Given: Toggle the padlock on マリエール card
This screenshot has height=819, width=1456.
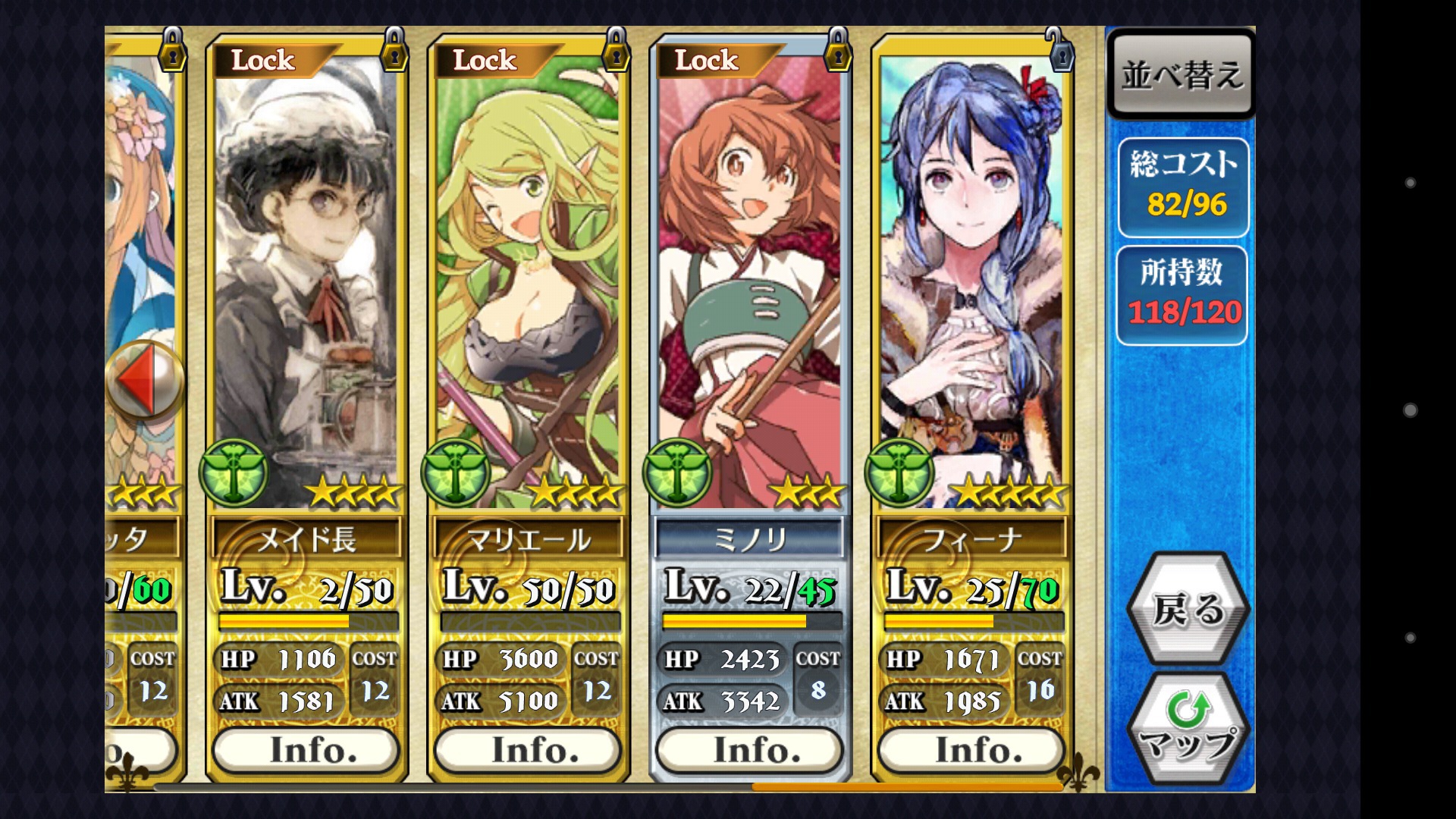Looking at the screenshot, I should click(x=616, y=49).
